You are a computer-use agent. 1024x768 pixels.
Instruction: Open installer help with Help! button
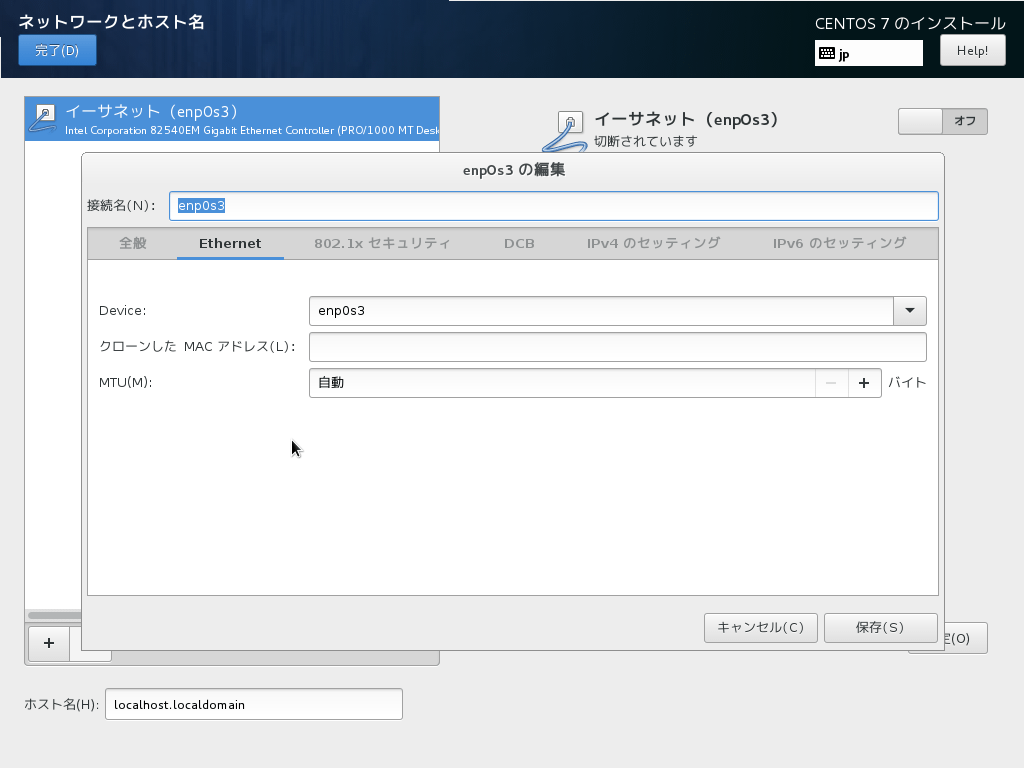coord(972,50)
